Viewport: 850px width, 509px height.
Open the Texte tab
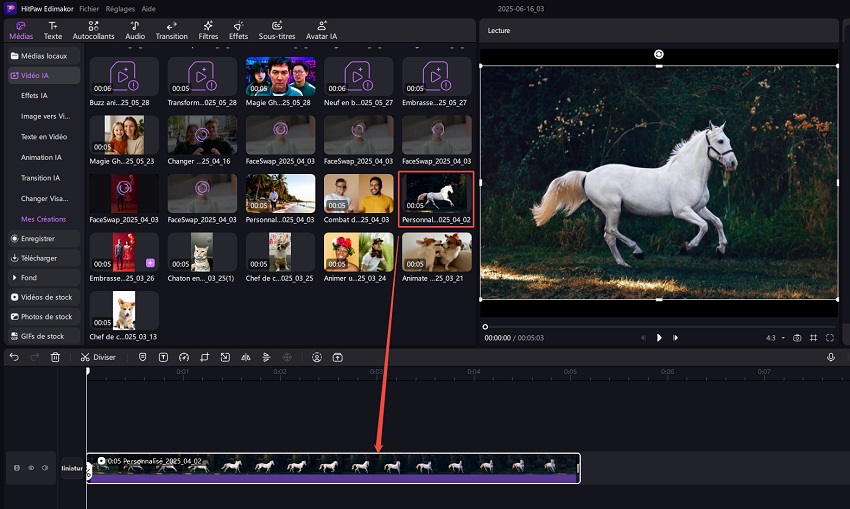(53, 30)
